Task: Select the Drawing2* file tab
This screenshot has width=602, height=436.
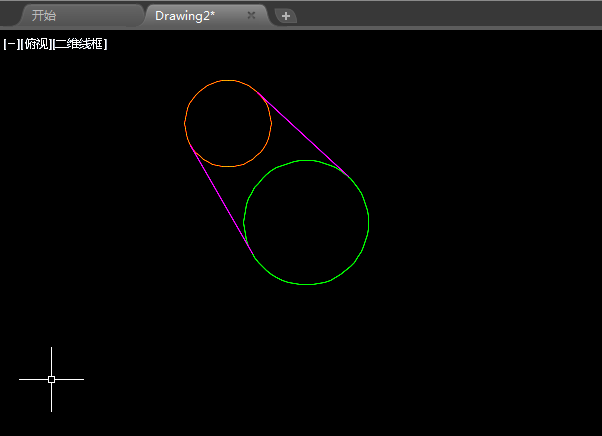Action: tap(185, 16)
